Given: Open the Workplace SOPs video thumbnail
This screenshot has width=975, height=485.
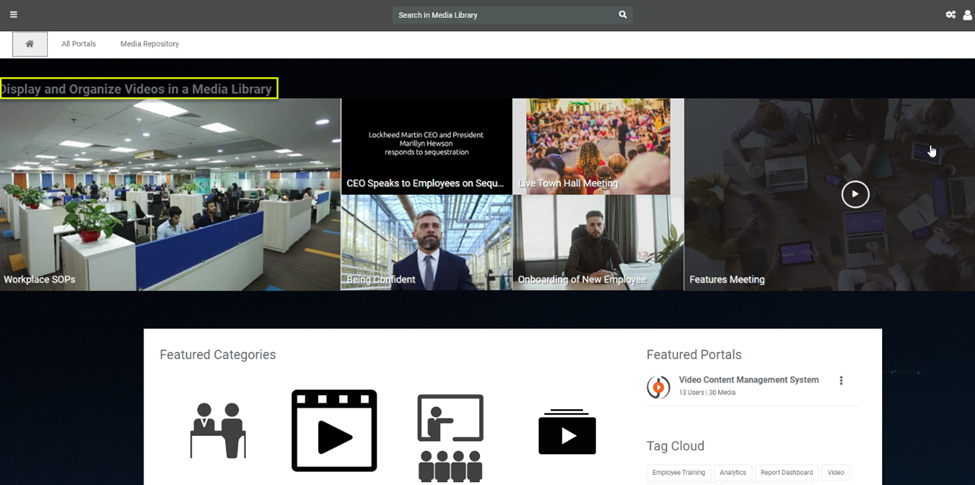Looking at the screenshot, I should pos(170,194).
